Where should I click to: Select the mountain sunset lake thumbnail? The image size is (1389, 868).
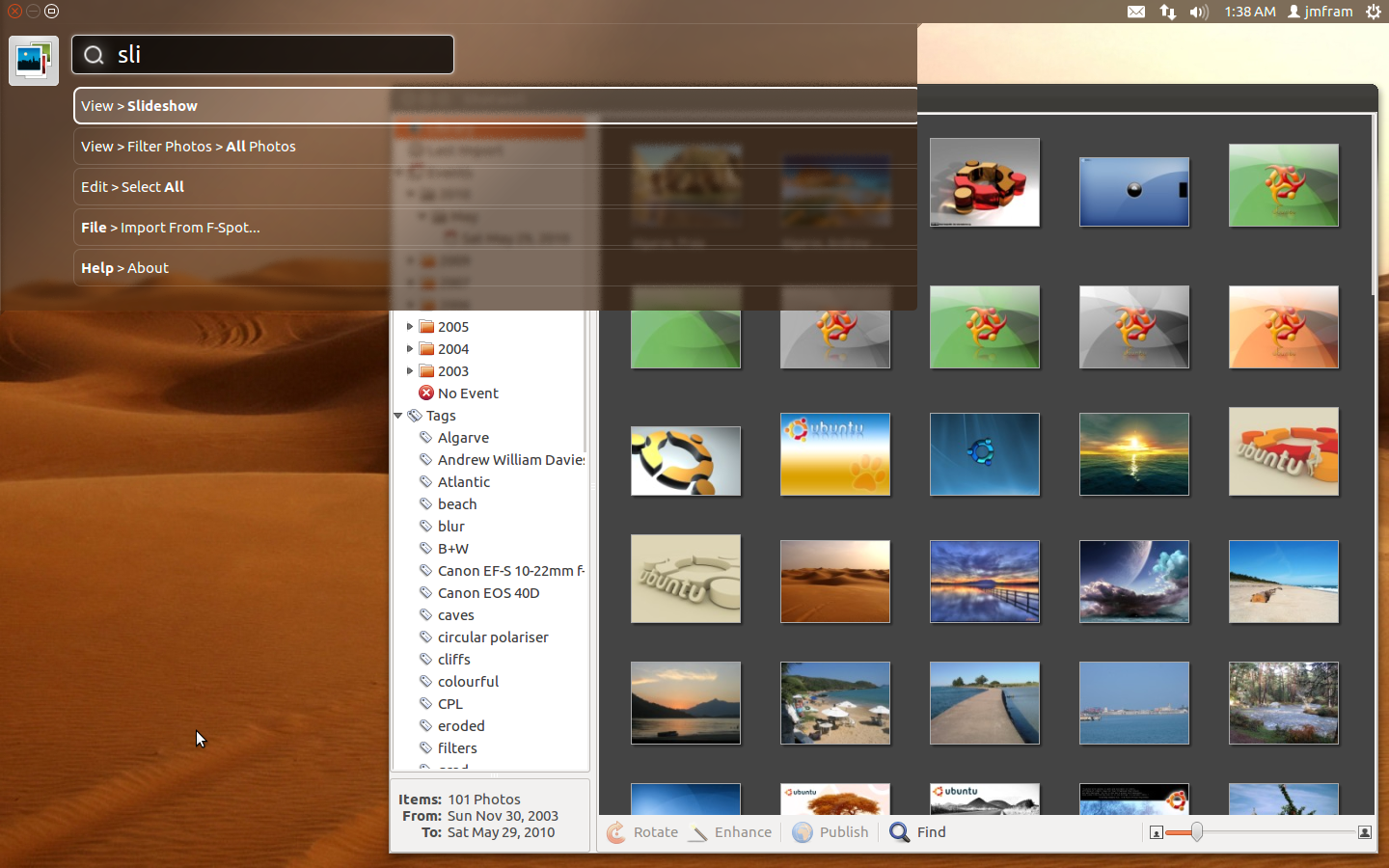686,703
